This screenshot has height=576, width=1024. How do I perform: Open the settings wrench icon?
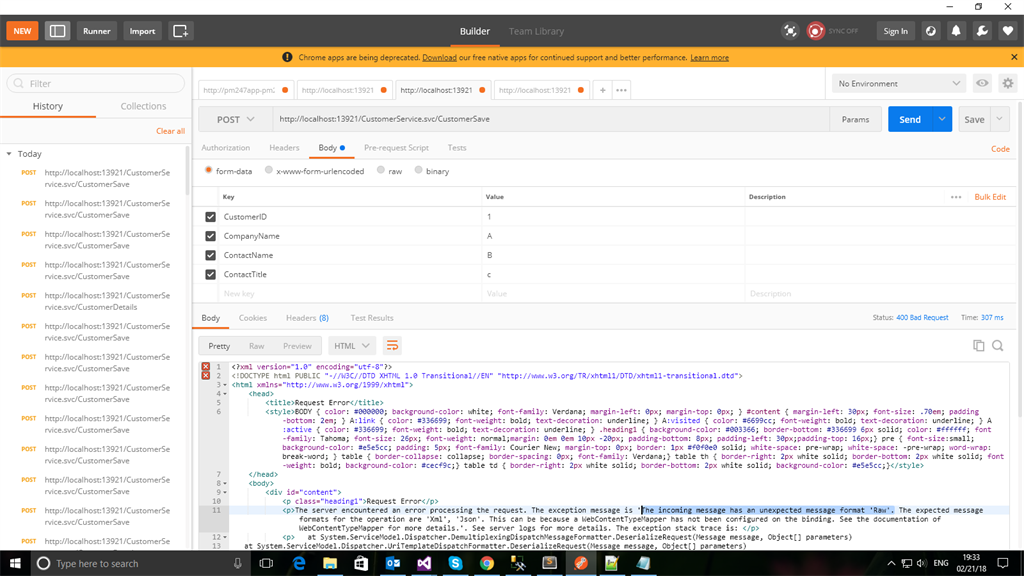point(982,31)
